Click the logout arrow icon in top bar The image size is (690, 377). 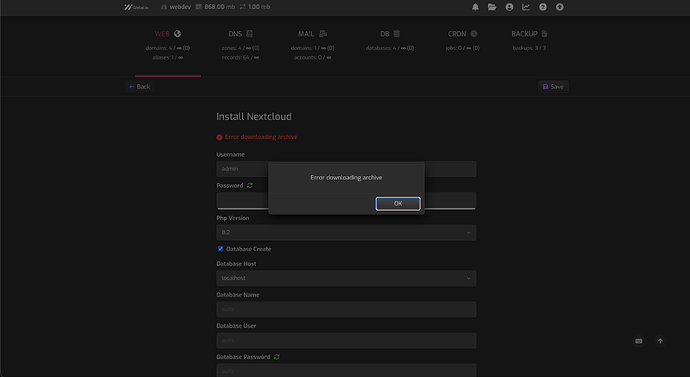pyautogui.click(x=560, y=7)
